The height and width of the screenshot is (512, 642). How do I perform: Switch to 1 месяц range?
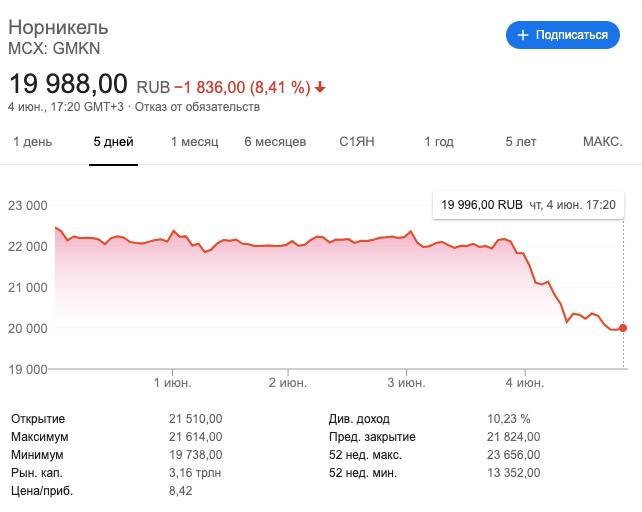tap(194, 142)
